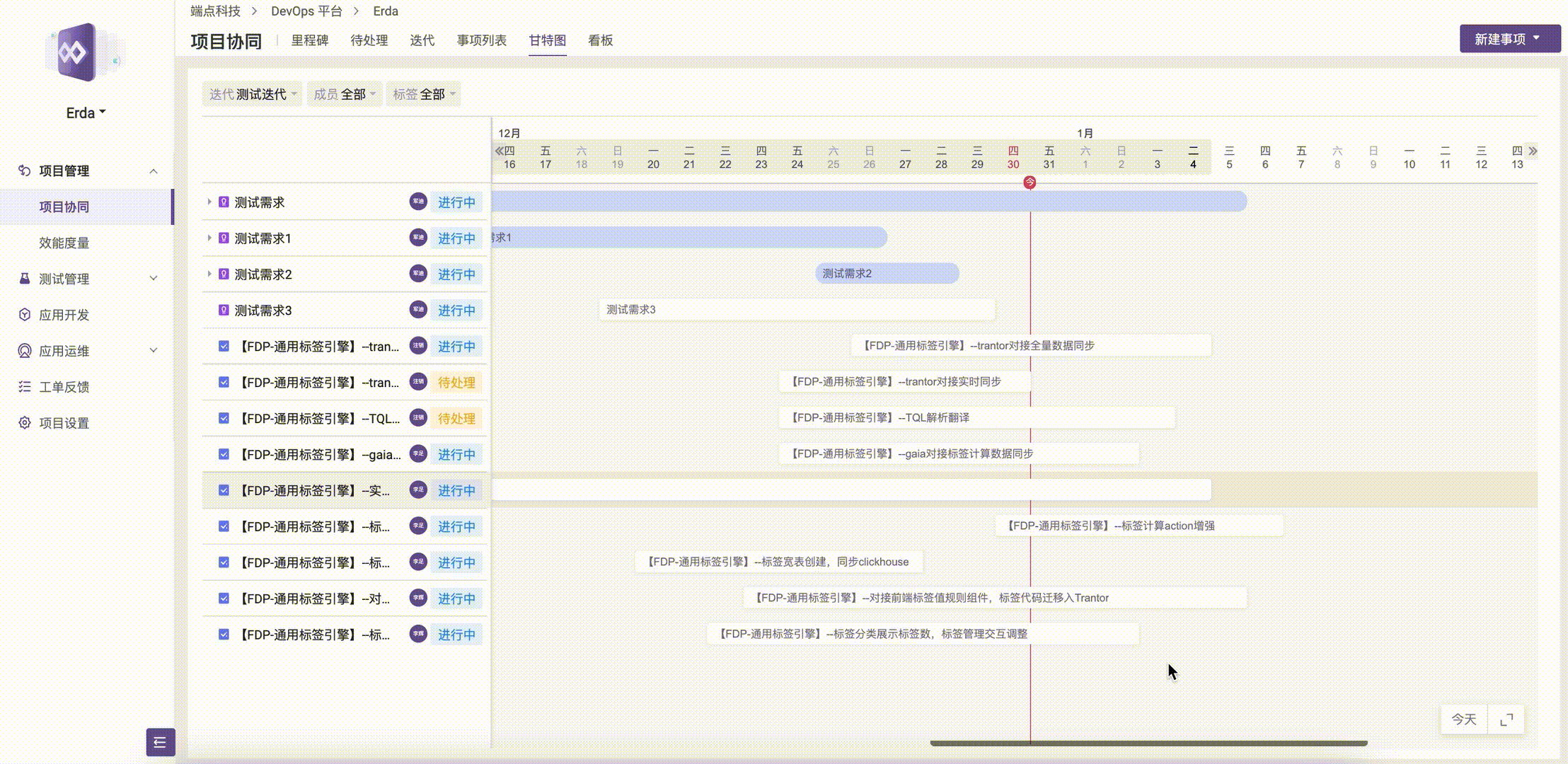1568x764 pixels.
Task: Open 项目设置 via the gear icon
Action: coord(23,422)
